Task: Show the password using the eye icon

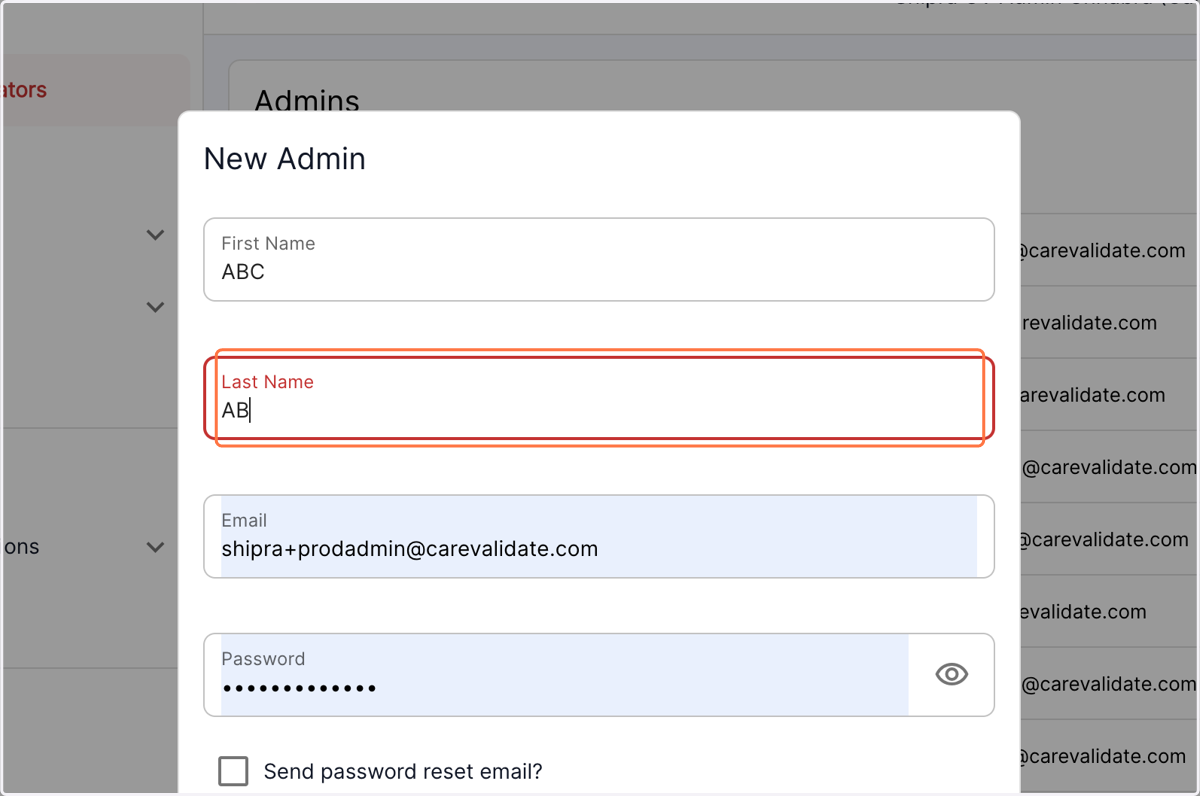Action: [951, 674]
